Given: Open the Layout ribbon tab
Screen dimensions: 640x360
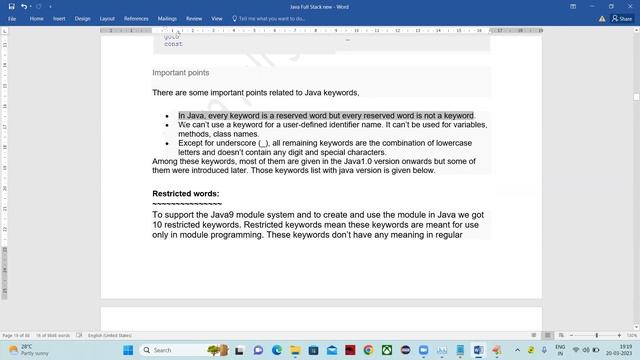Looking at the screenshot, I should coord(107,19).
